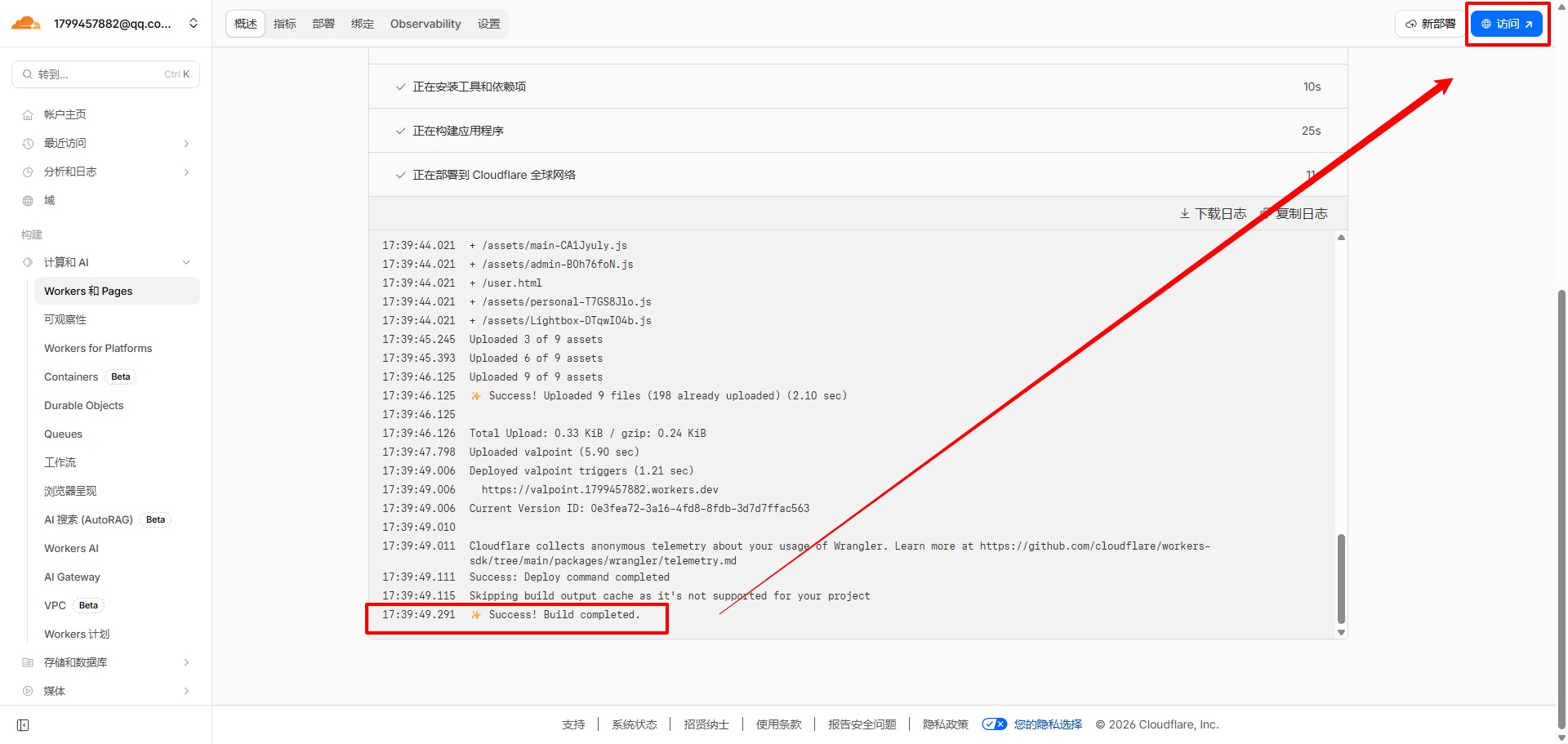The height and width of the screenshot is (744, 1568).
Task: Click the Success! Build completed. line
Action: click(511, 615)
